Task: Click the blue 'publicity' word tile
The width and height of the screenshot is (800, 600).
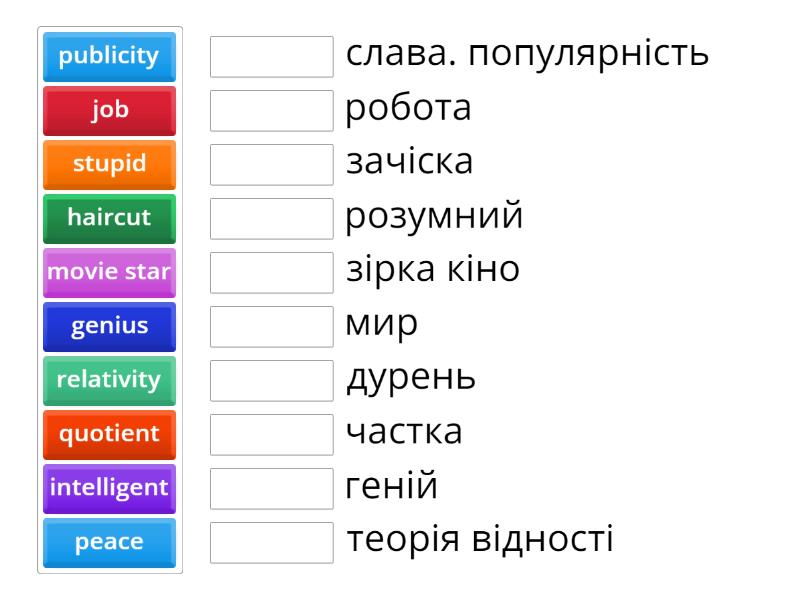Action: [109, 56]
